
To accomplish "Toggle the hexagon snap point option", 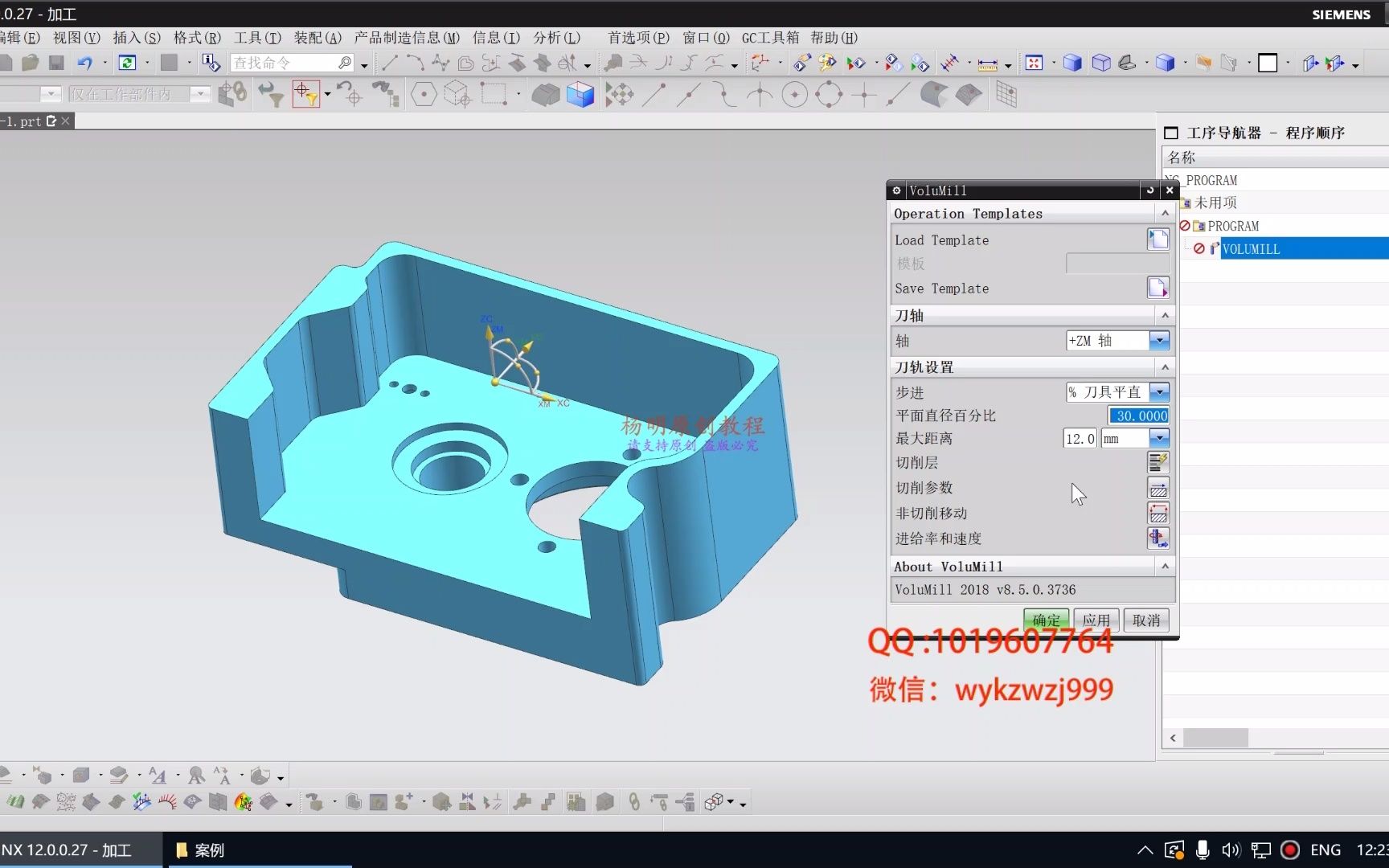I will [x=424, y=94].
